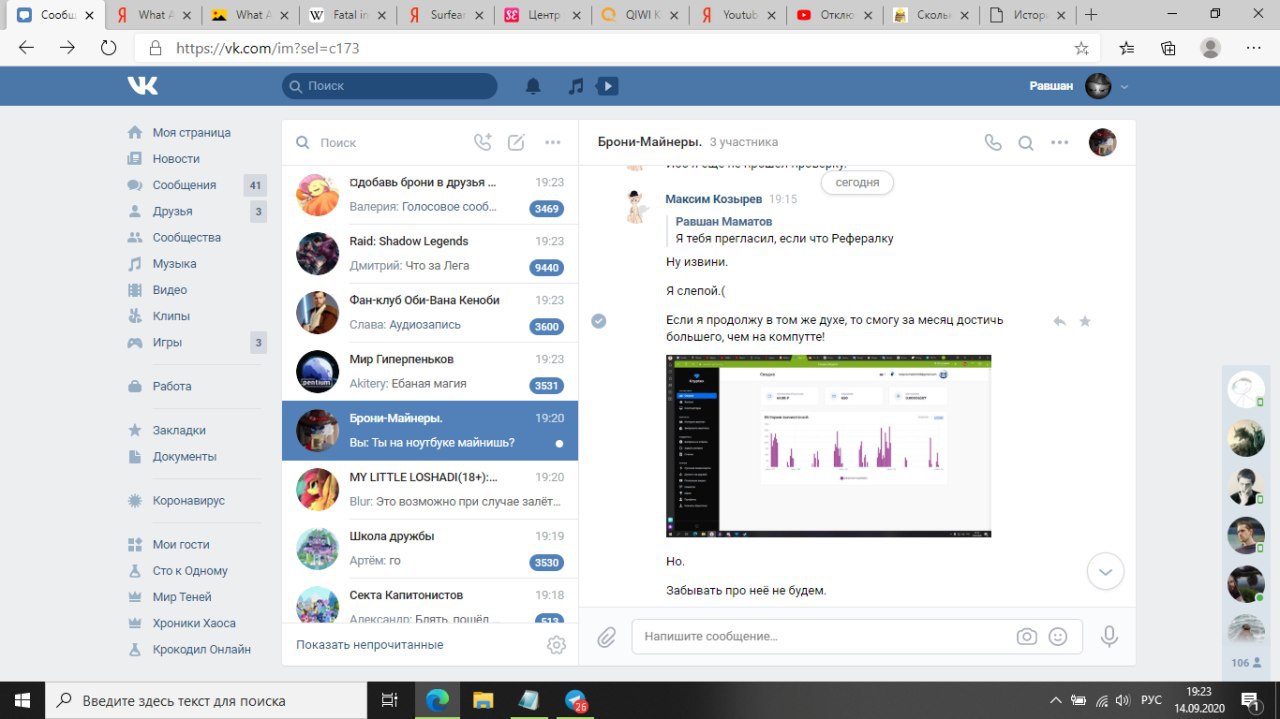Open Windows Start menu
1280x719 pixels.
(x=22, y=700)
